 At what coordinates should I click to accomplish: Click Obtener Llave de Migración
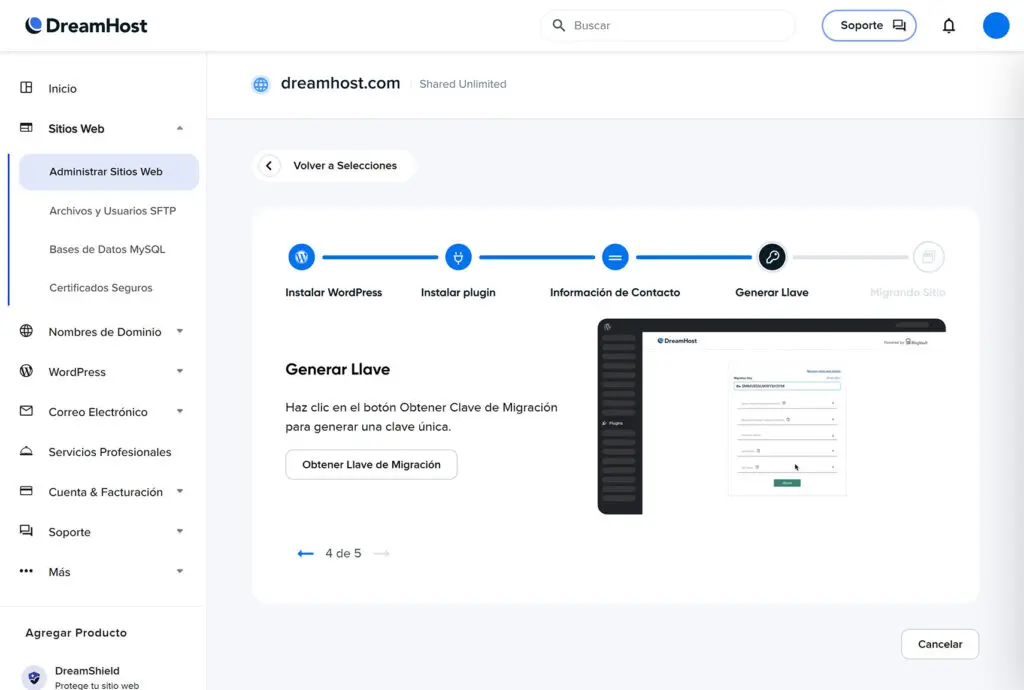[371, 465]
